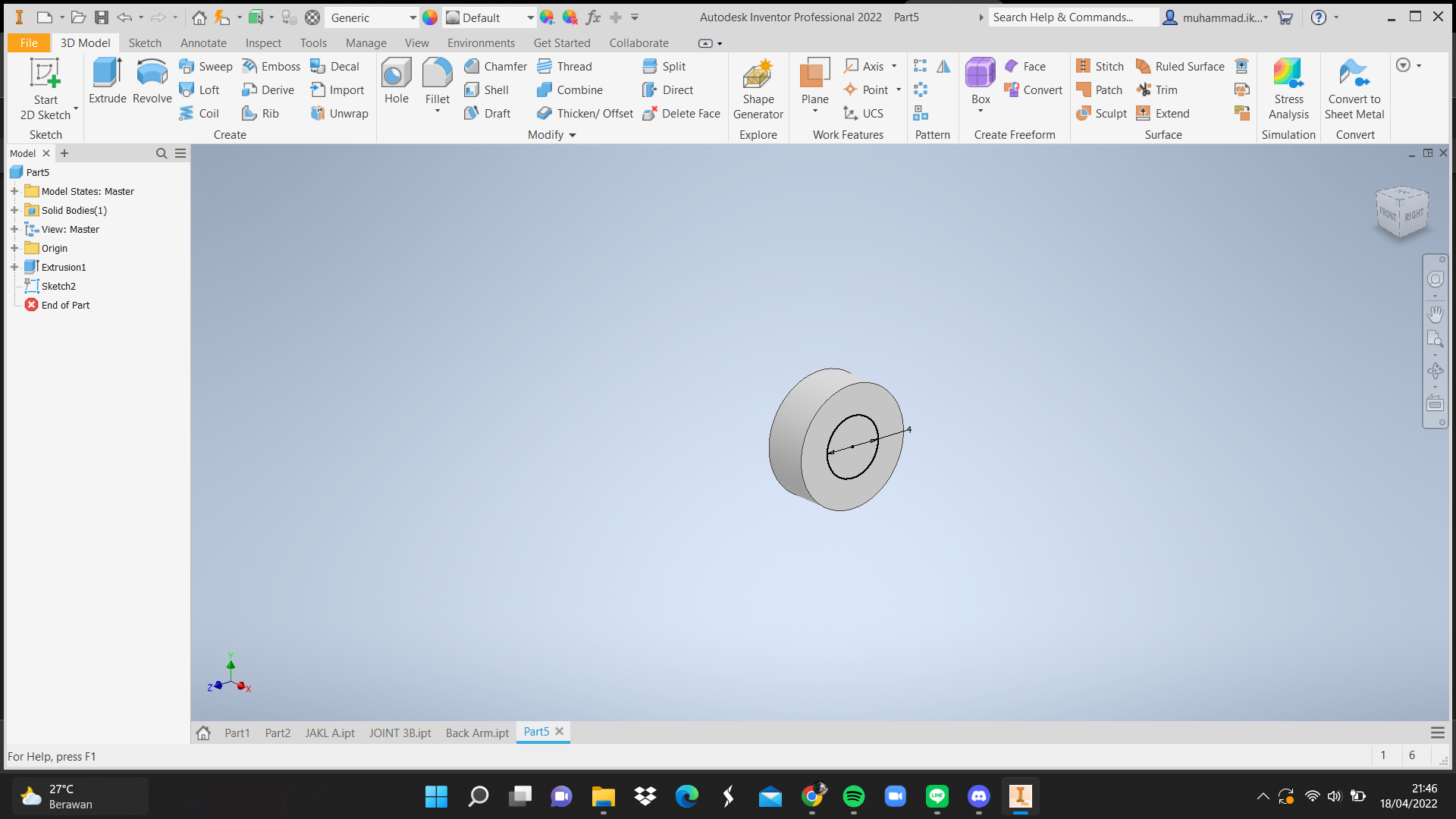Click the color appearance wheel icon

pyautogui.click(x=430, y=17)
